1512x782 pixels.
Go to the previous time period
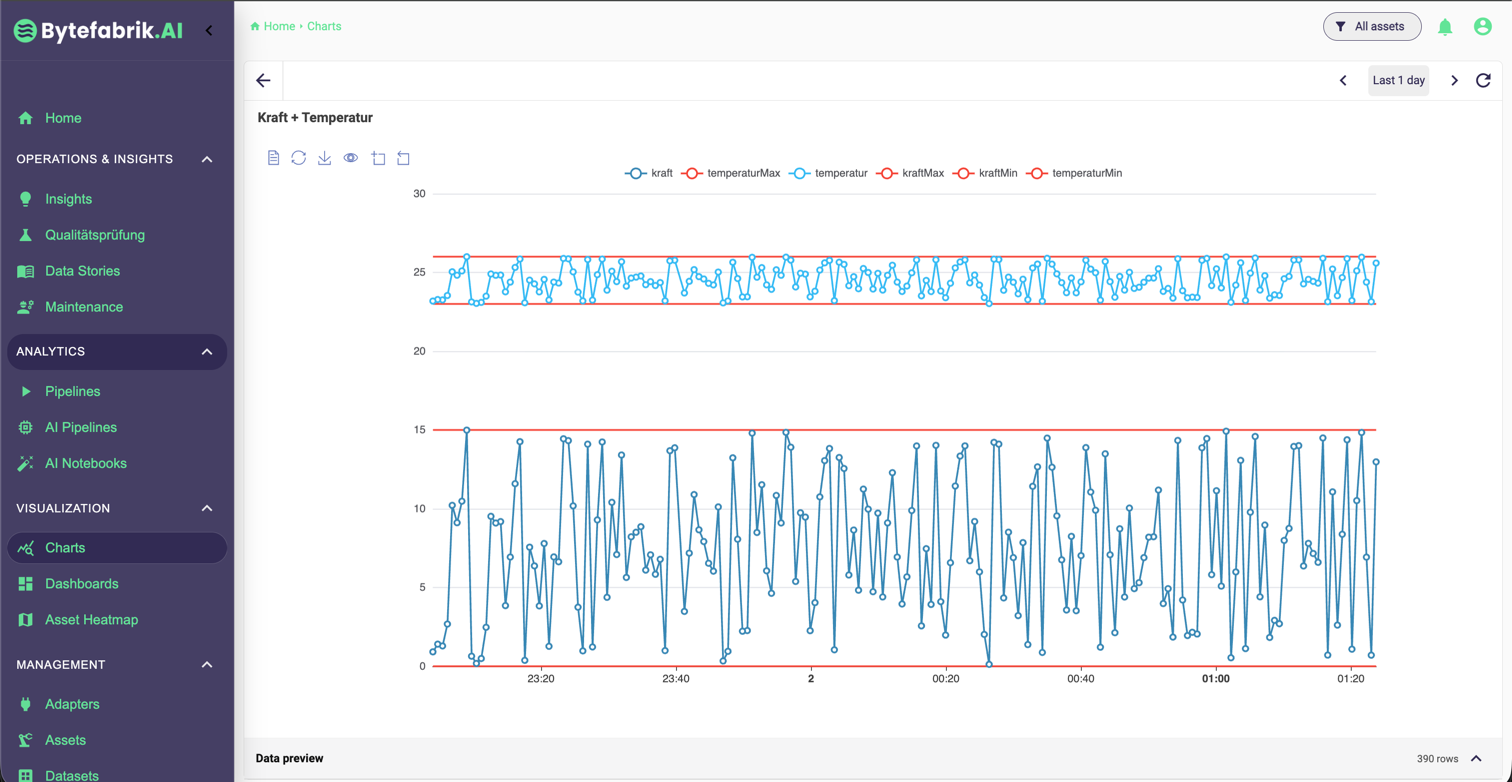point(1343,80)
